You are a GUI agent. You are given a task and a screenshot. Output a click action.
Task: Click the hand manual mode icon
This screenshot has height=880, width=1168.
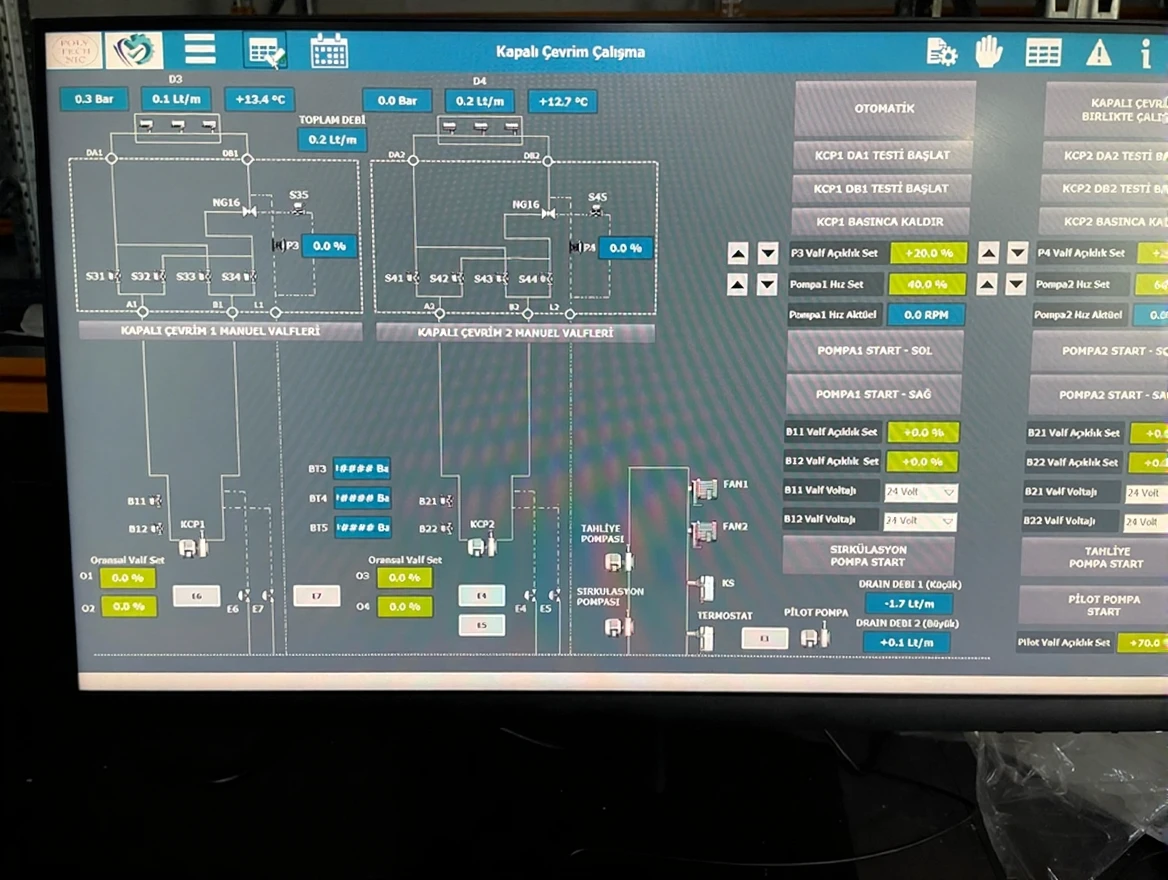point(989,51)
